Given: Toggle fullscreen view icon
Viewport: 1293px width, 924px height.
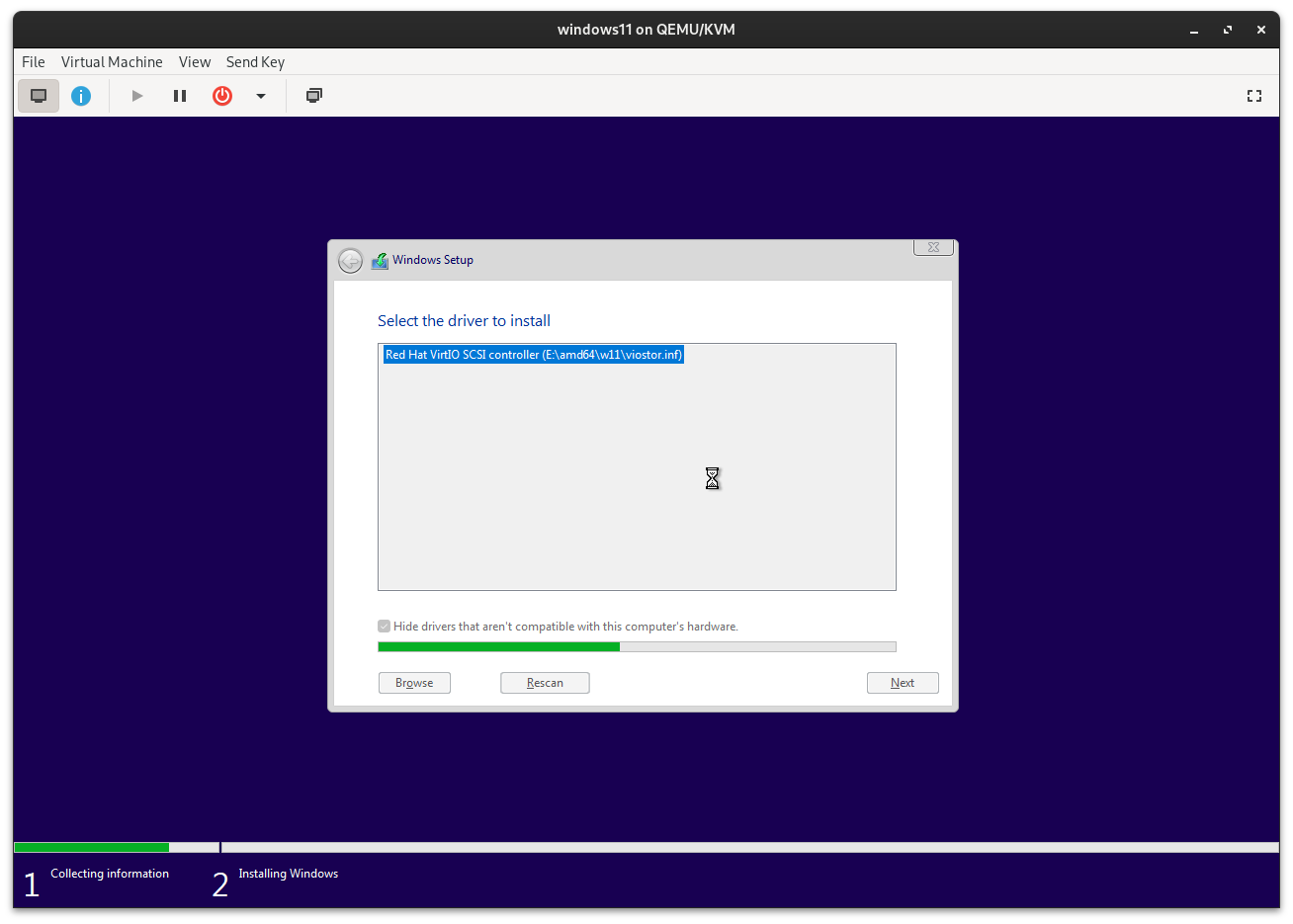Looking at the screenshot, I should [x=1254, y=96].
